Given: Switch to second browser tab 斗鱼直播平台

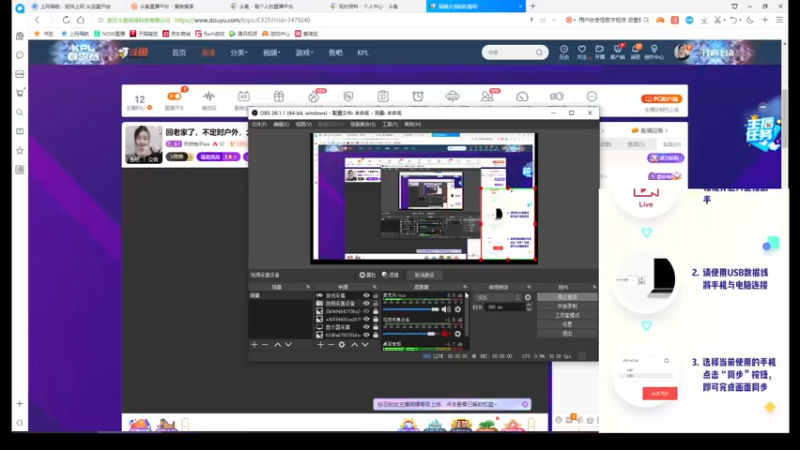Looking at the screenshot, I should tap(172, 6).
